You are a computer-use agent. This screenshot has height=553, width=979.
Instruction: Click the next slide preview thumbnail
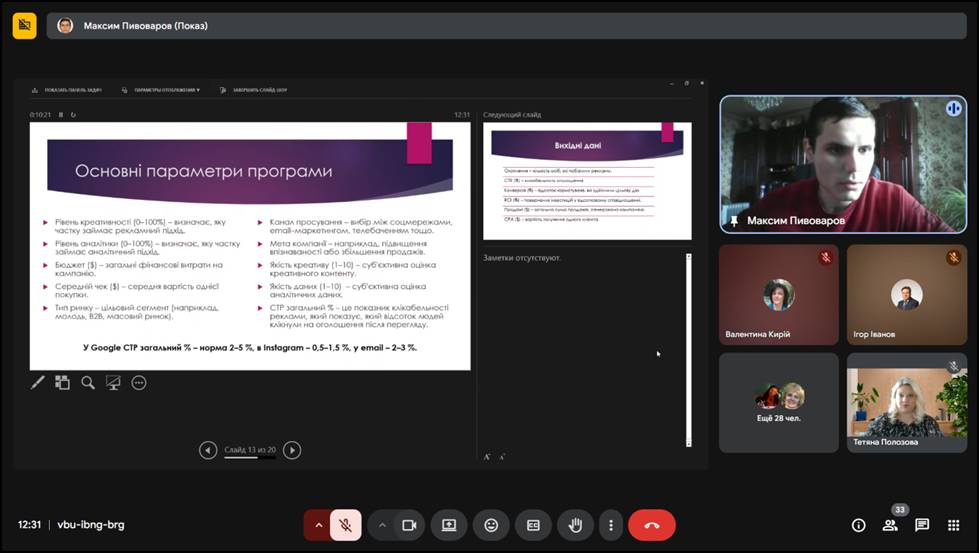(586, 181)
